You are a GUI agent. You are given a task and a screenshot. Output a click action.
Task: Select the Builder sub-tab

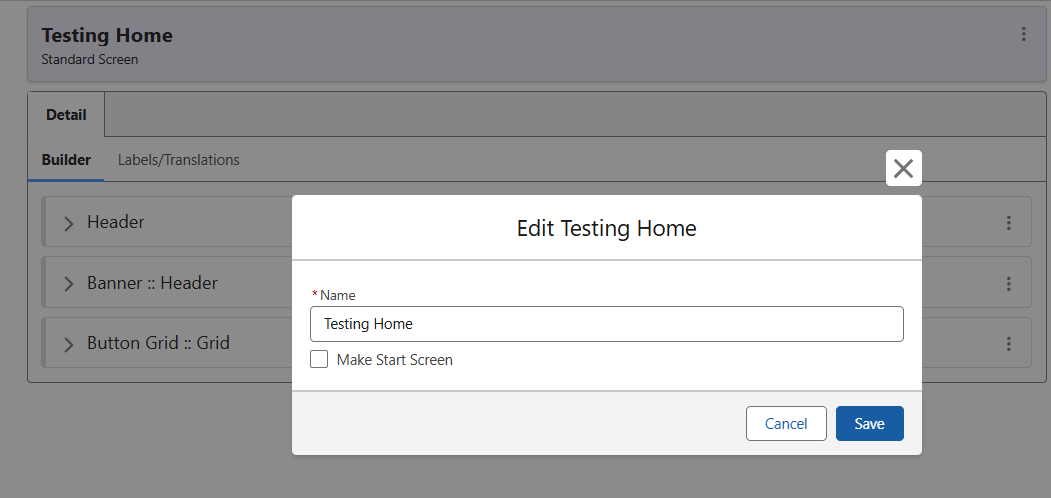[66, 160]
